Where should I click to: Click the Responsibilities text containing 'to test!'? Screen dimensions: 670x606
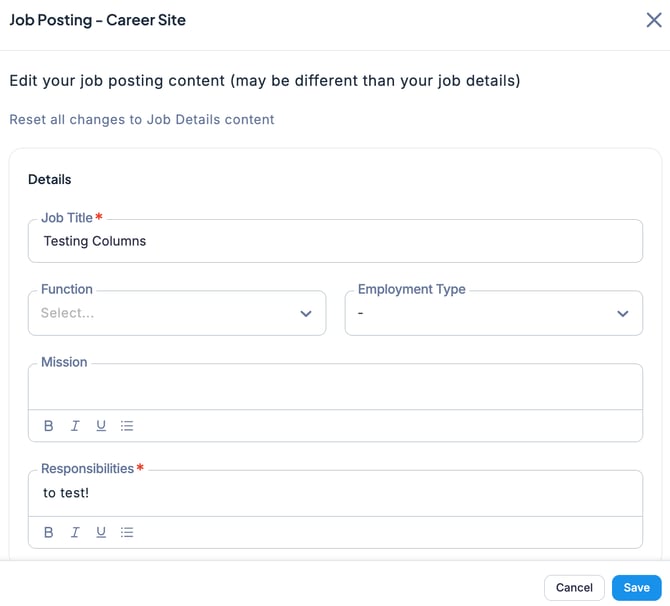(x=66, y=493)
